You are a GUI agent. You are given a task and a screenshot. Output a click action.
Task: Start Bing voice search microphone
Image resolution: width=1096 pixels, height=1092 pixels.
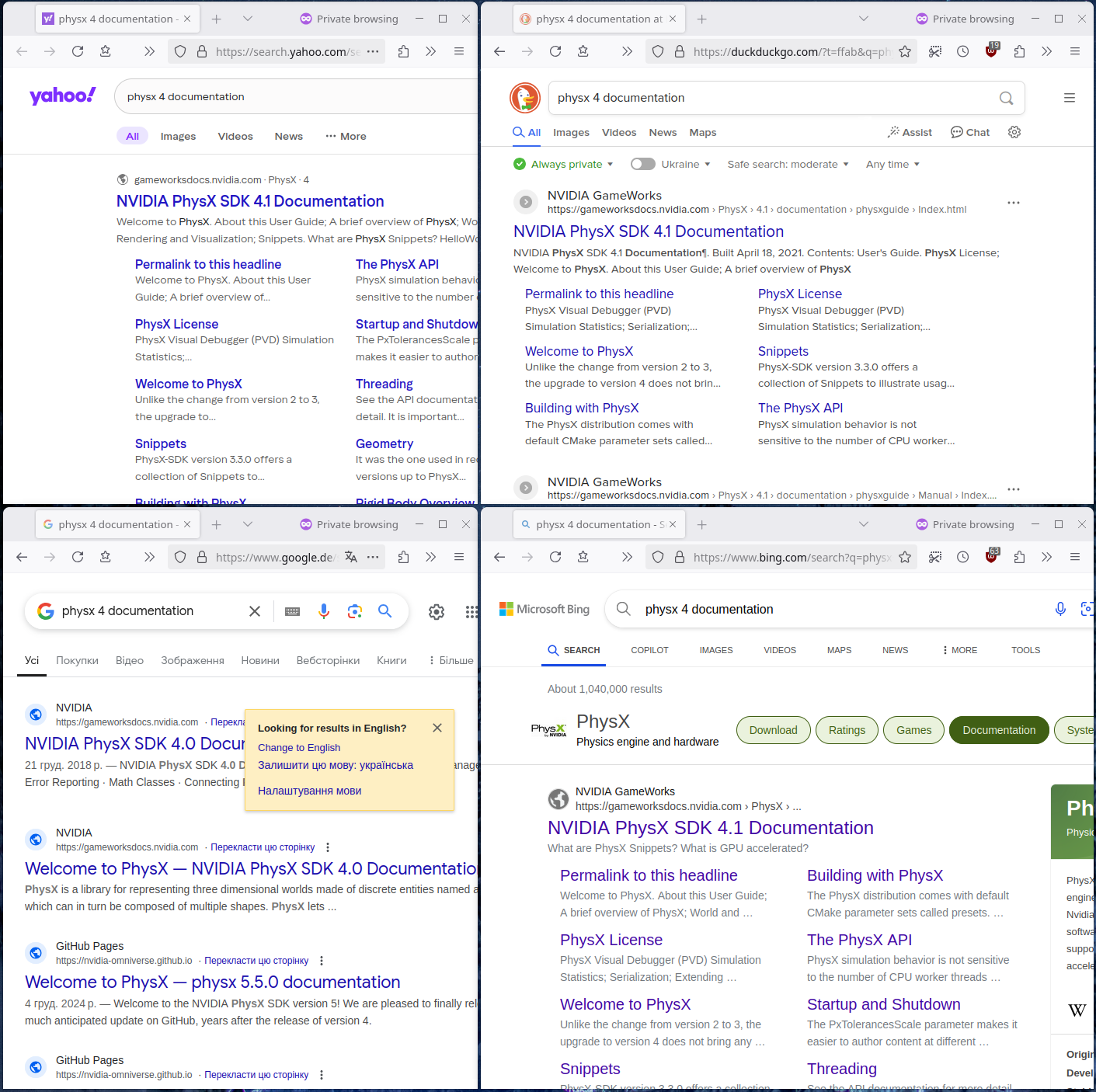1060,609
